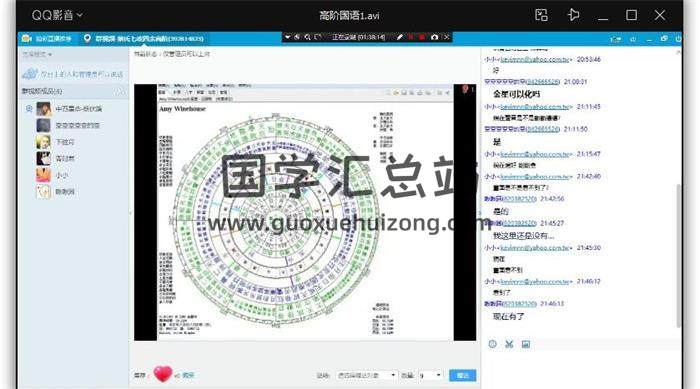Click the location pin icon beside group name
The image size is (700, 389).
[87, 38]
